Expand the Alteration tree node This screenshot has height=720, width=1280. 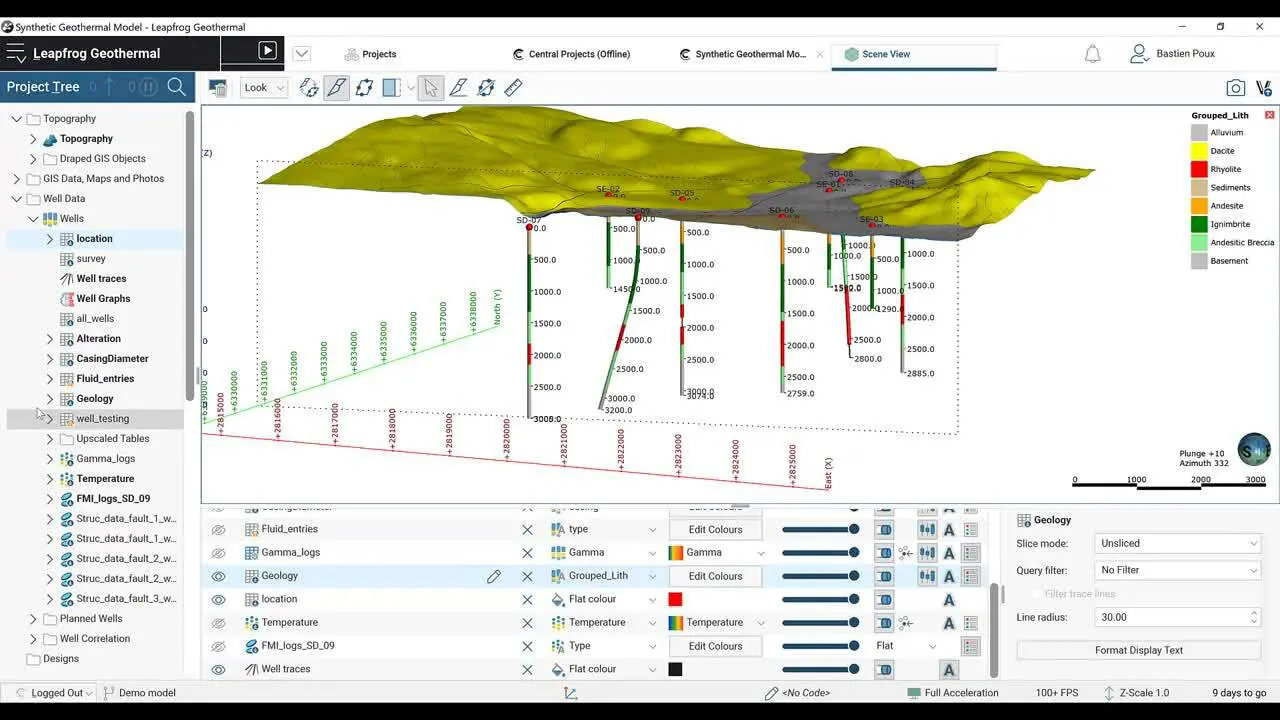coord(50,339)
